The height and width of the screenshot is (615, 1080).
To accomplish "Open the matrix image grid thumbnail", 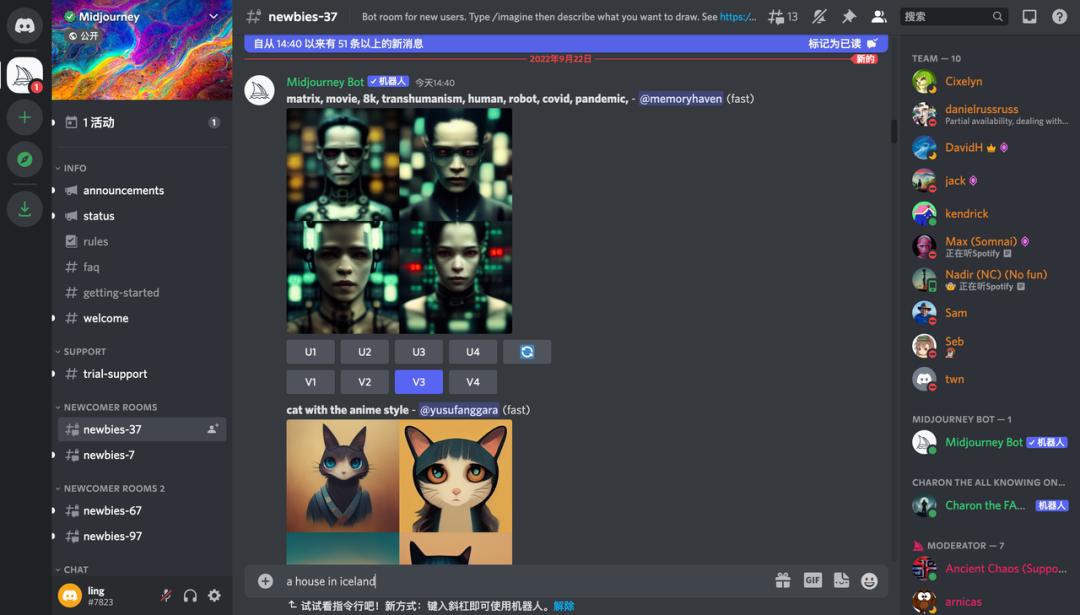I will [x=399, y=221].
